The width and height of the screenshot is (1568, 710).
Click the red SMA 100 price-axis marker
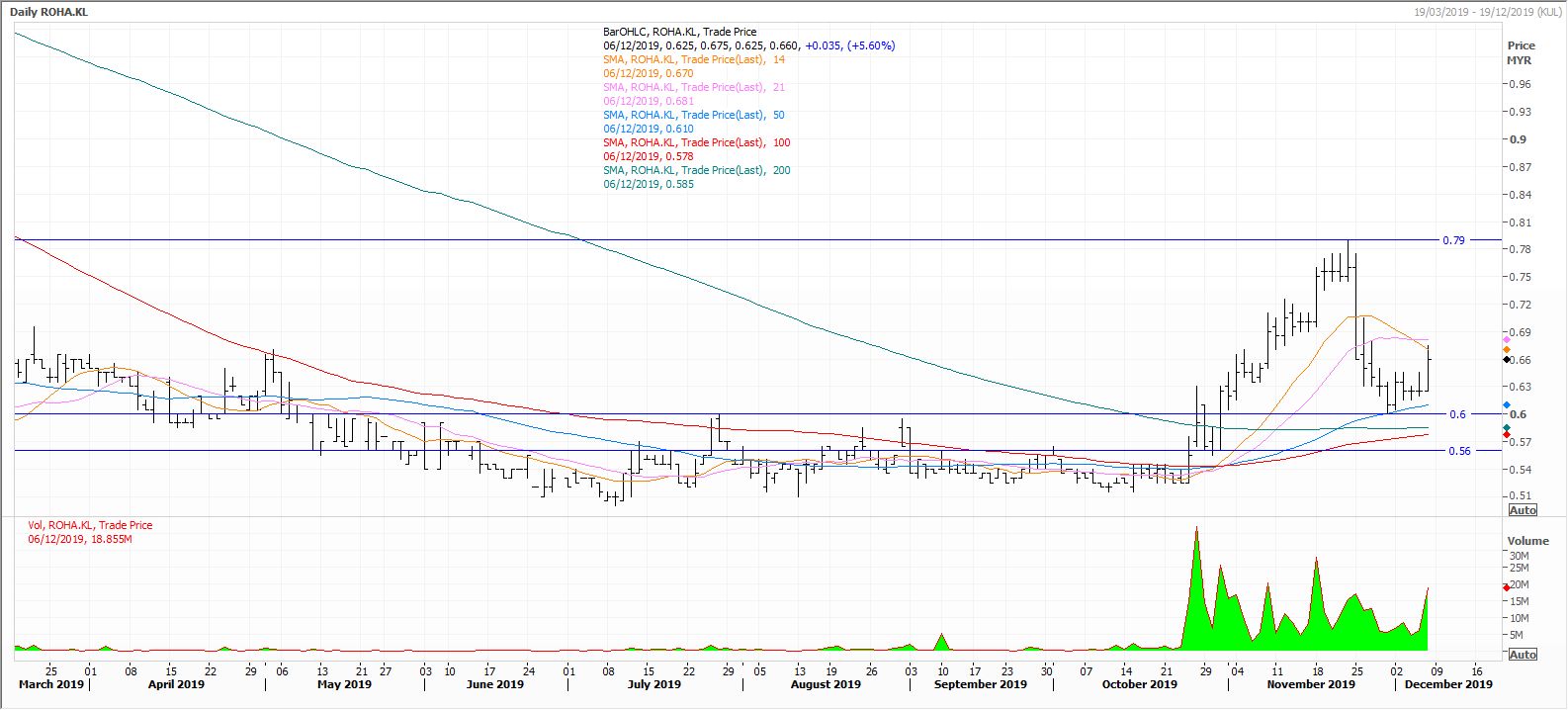1506,435
